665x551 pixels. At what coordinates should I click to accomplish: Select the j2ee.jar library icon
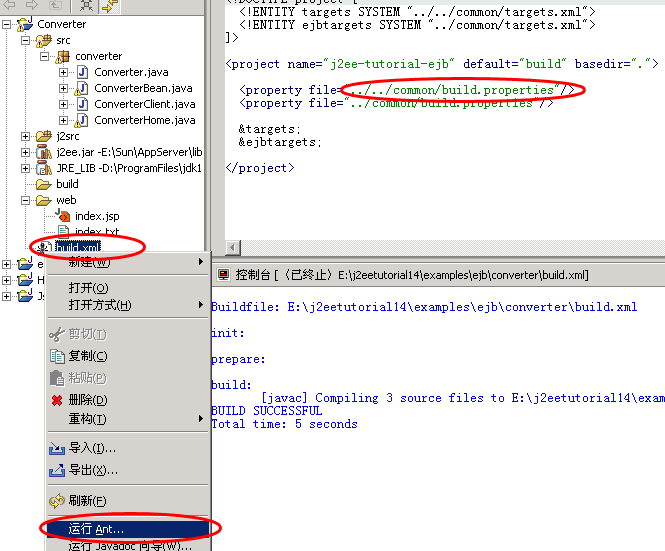pos(44,152)
